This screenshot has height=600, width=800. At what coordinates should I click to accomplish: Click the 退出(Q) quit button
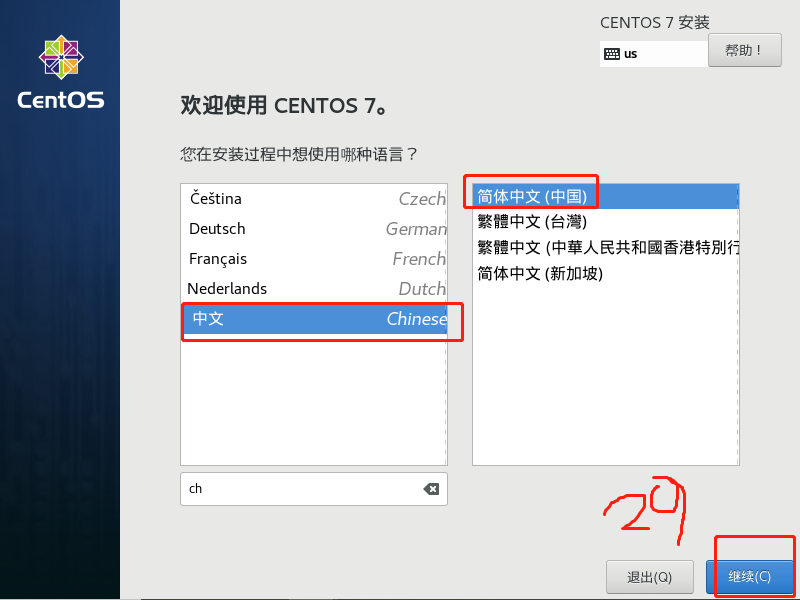tap(649, 577)
